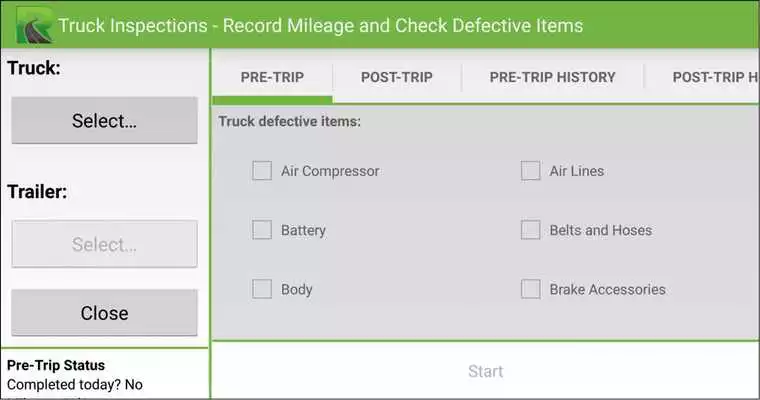Click the Belts and Hoses label
The height and width of the screenshot is (400, 760).
[601, 230]
